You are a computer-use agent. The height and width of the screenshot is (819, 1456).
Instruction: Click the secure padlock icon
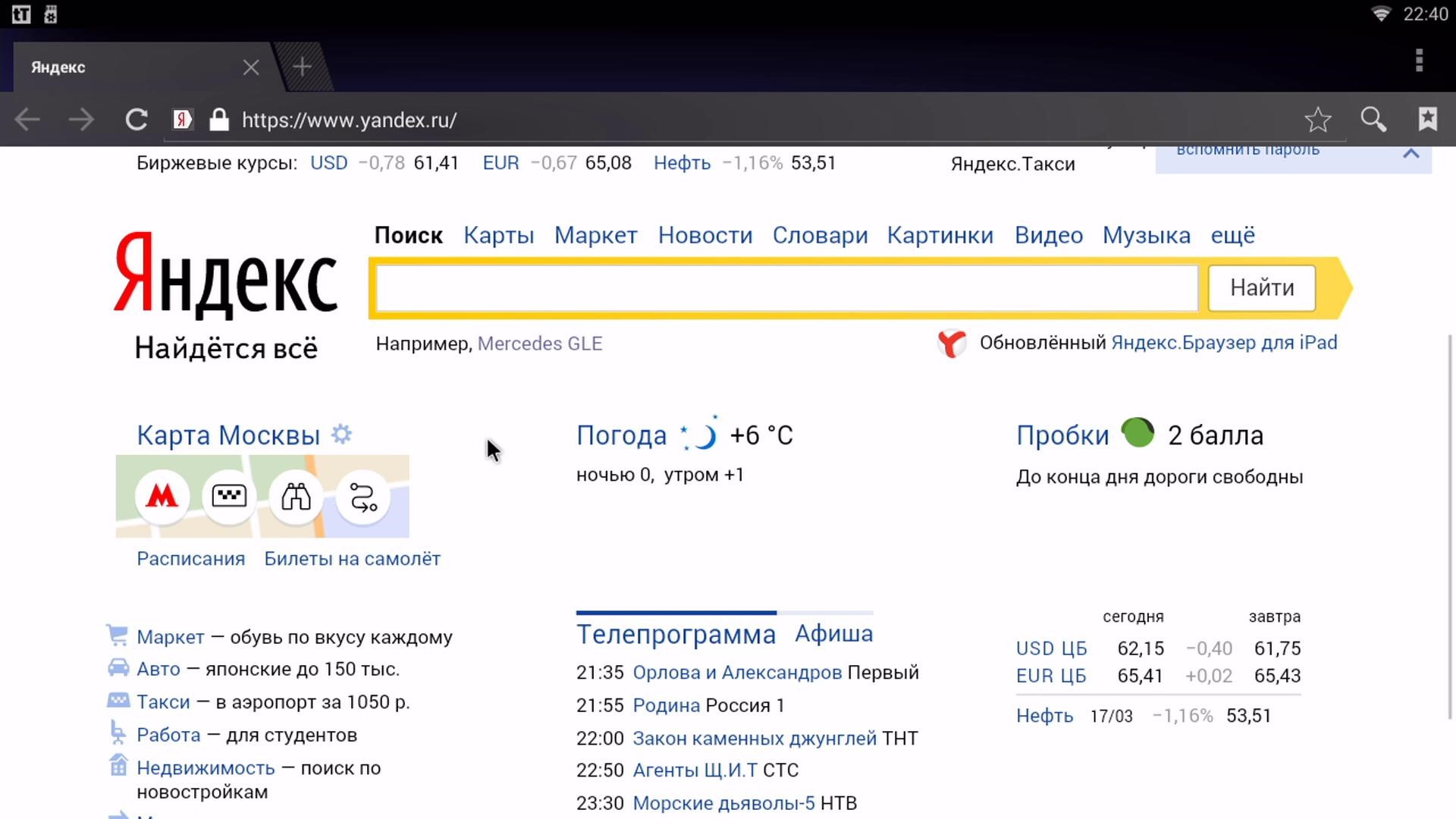coord(219,119)
